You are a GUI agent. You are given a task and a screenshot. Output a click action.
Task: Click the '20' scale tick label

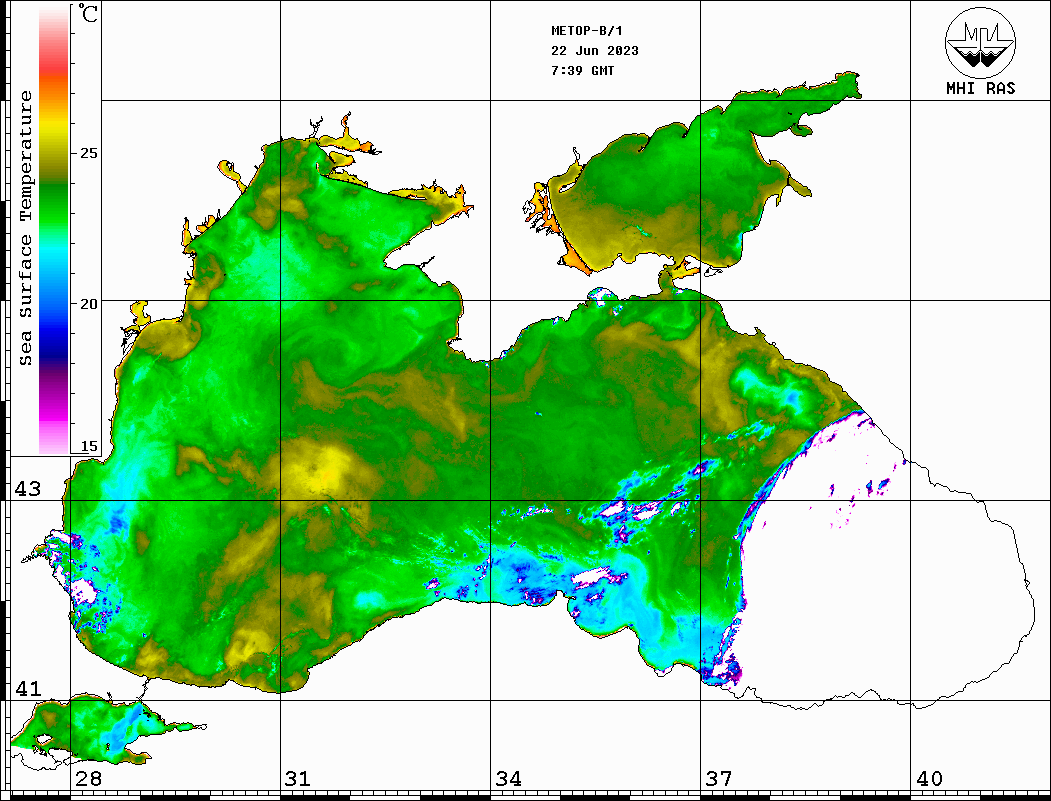pos(88,304)
